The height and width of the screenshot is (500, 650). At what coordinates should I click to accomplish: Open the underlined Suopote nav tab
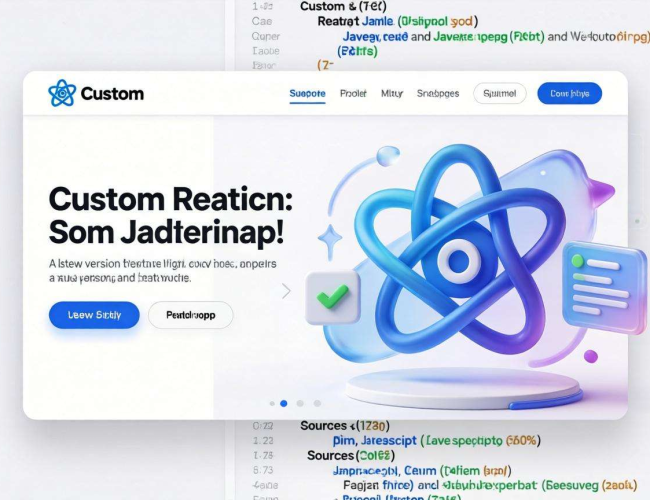click(307, 93)
